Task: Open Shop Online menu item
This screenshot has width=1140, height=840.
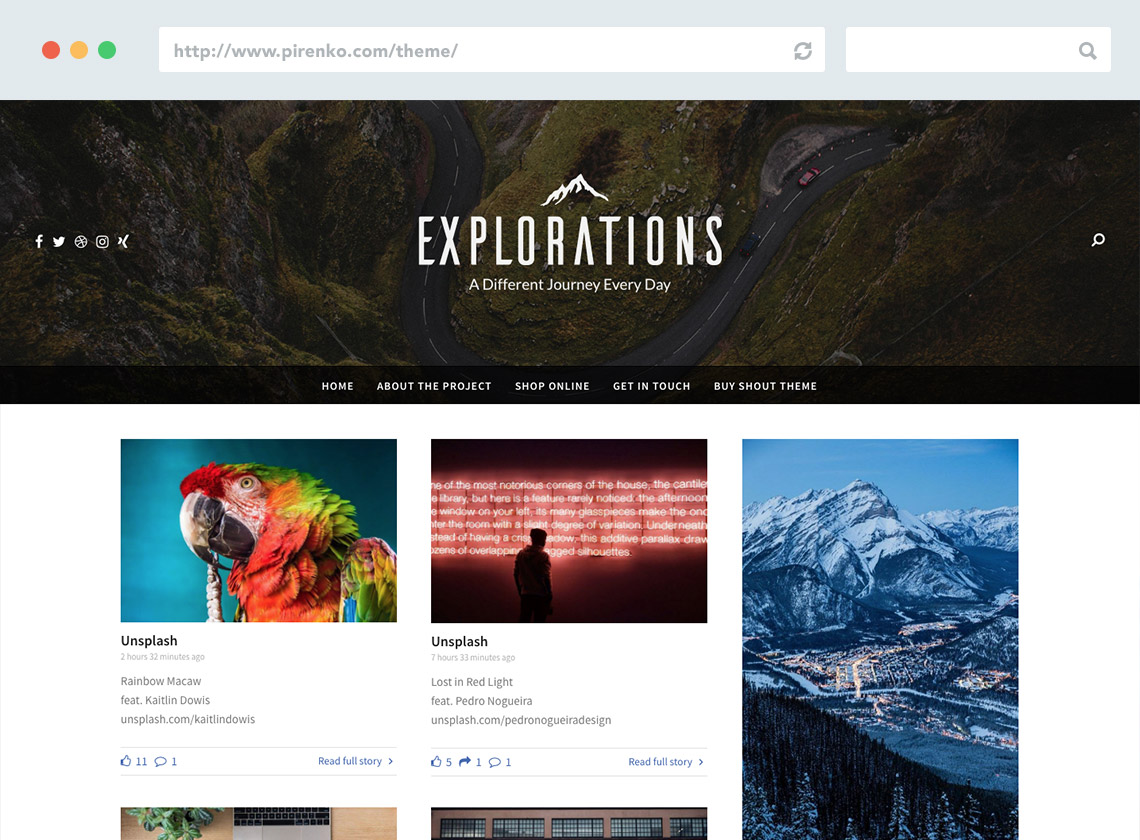Action: (x=553, y=386)
